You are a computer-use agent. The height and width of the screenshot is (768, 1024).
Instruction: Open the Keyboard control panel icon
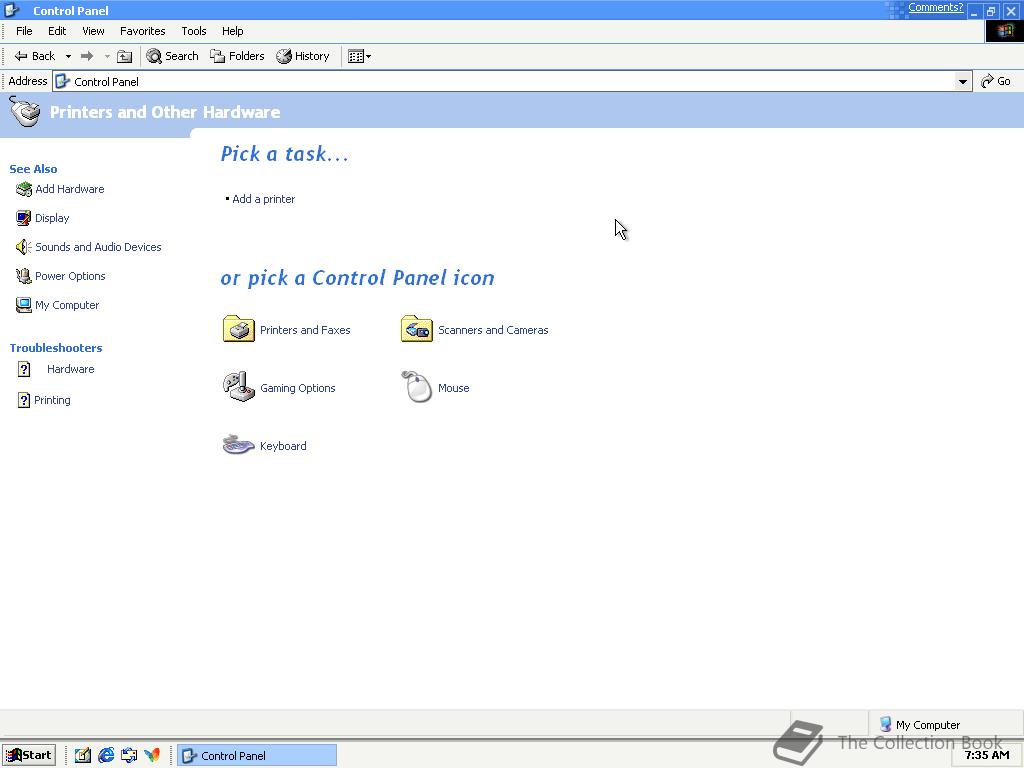point(238,445)
